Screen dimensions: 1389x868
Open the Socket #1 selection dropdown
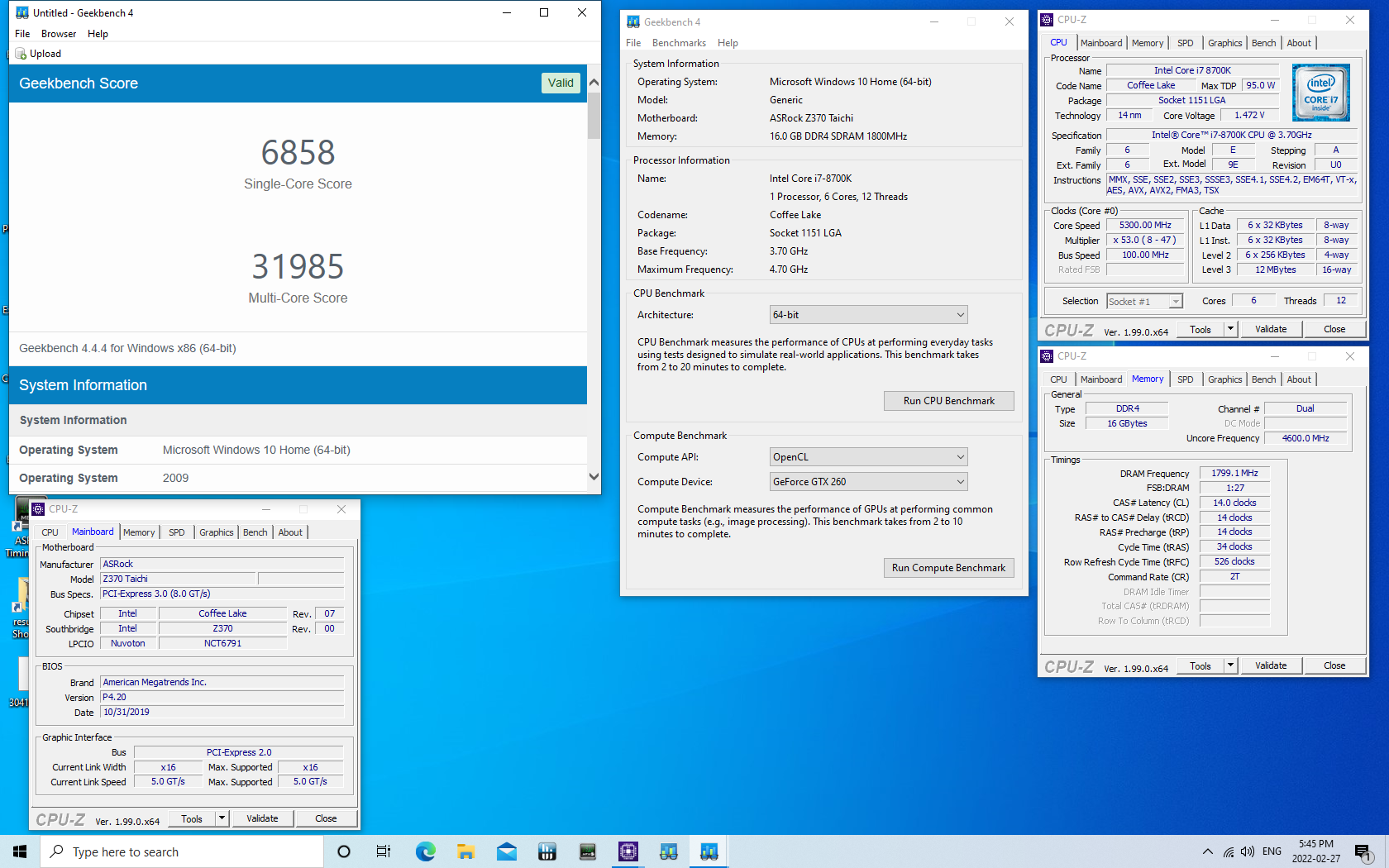1144,302
